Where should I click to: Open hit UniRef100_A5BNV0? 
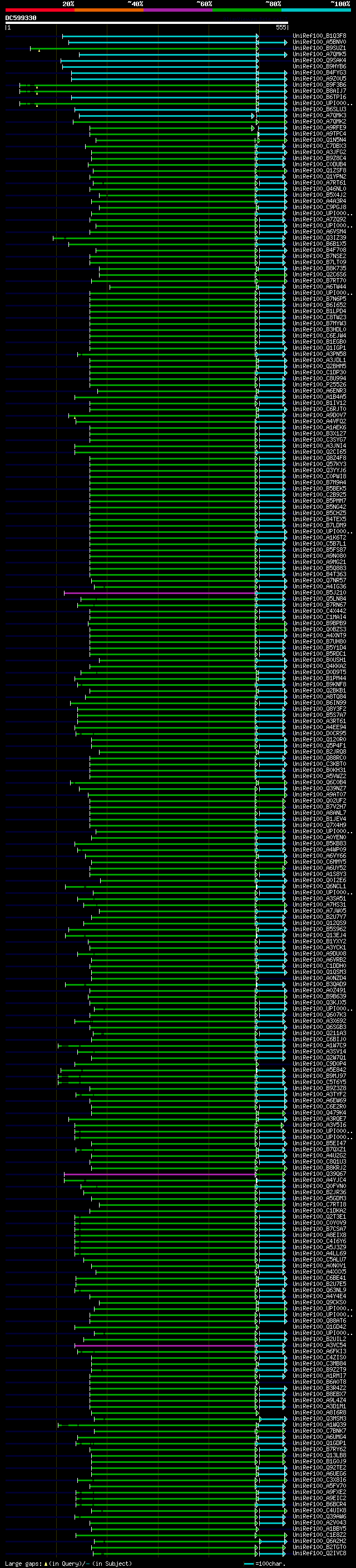(x=319, y=42)
